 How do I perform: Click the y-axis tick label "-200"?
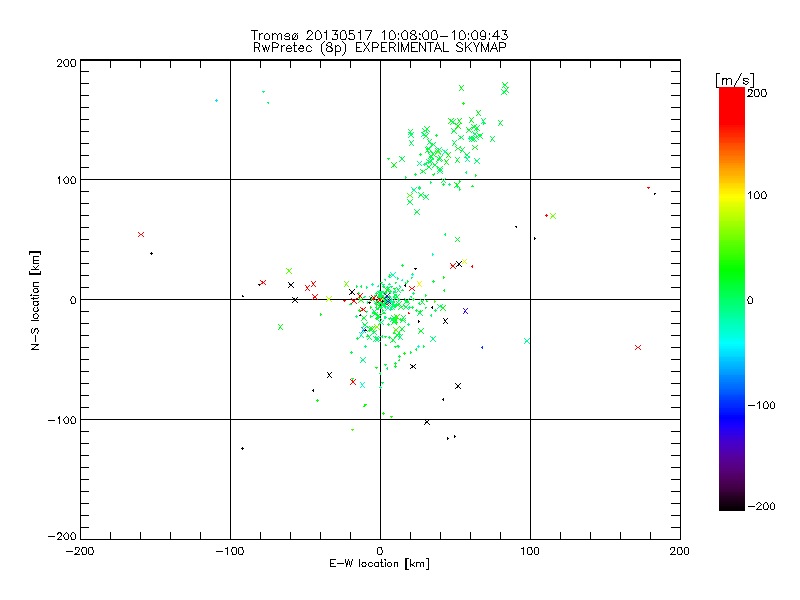click(62, 536)
